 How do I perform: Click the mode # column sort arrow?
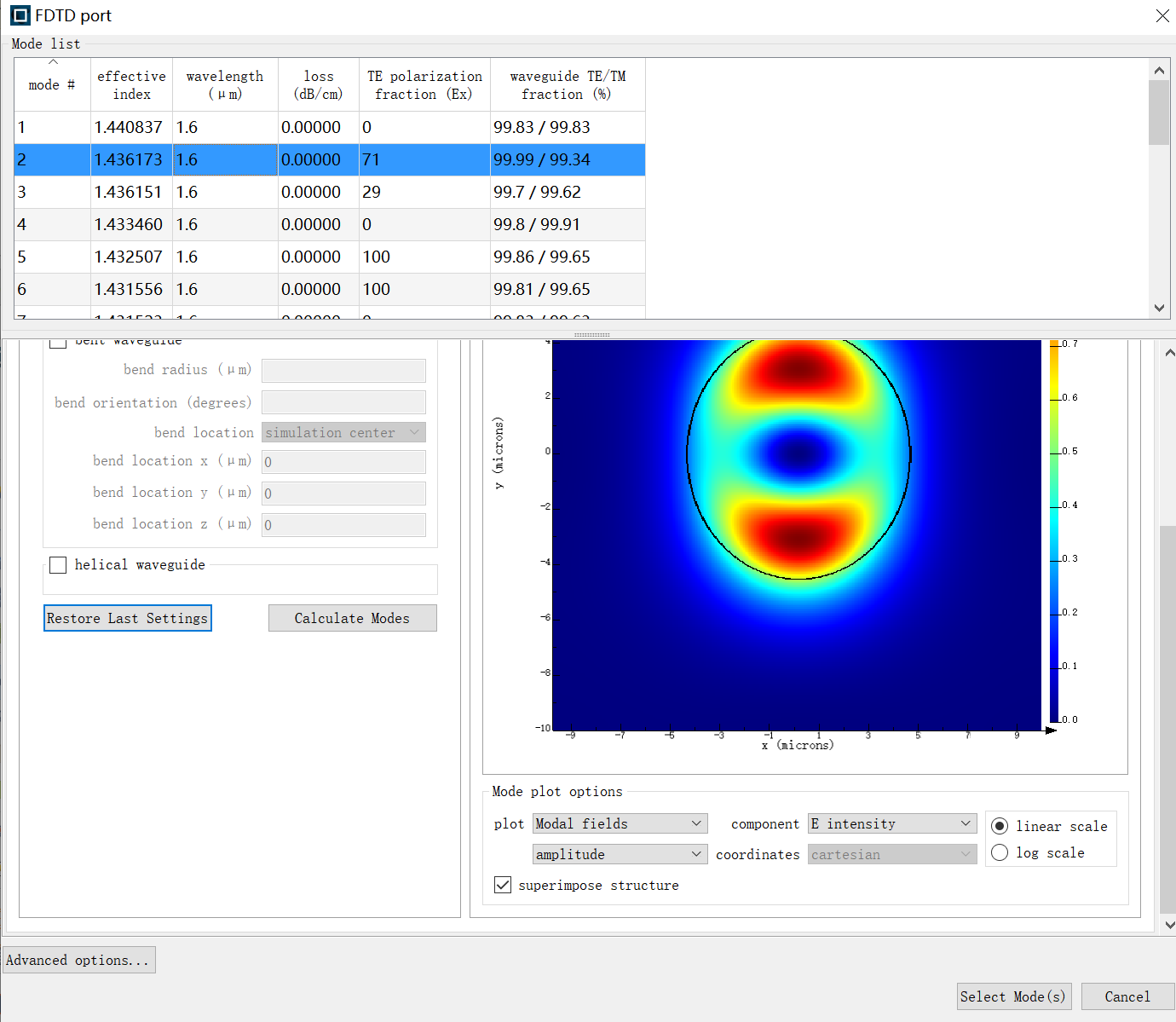[x=53, y=62]
